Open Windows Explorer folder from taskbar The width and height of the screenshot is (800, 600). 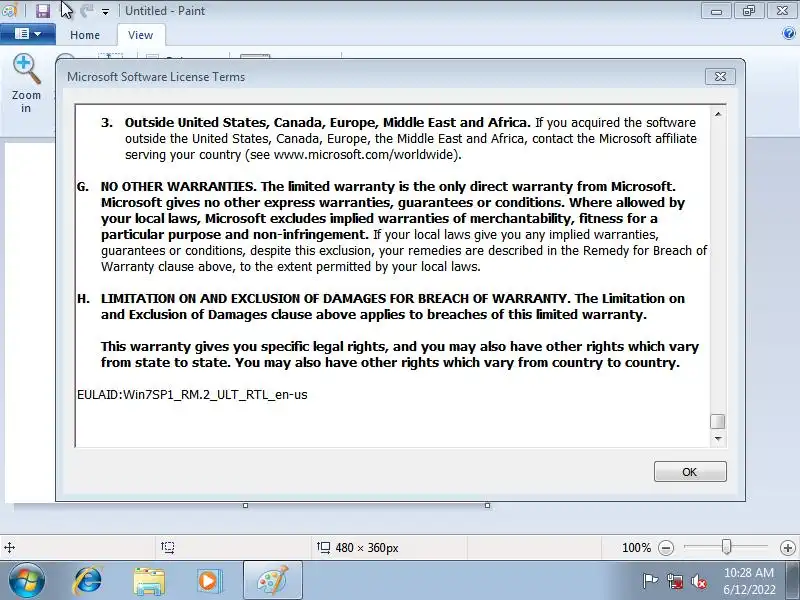tap(149, 581)
